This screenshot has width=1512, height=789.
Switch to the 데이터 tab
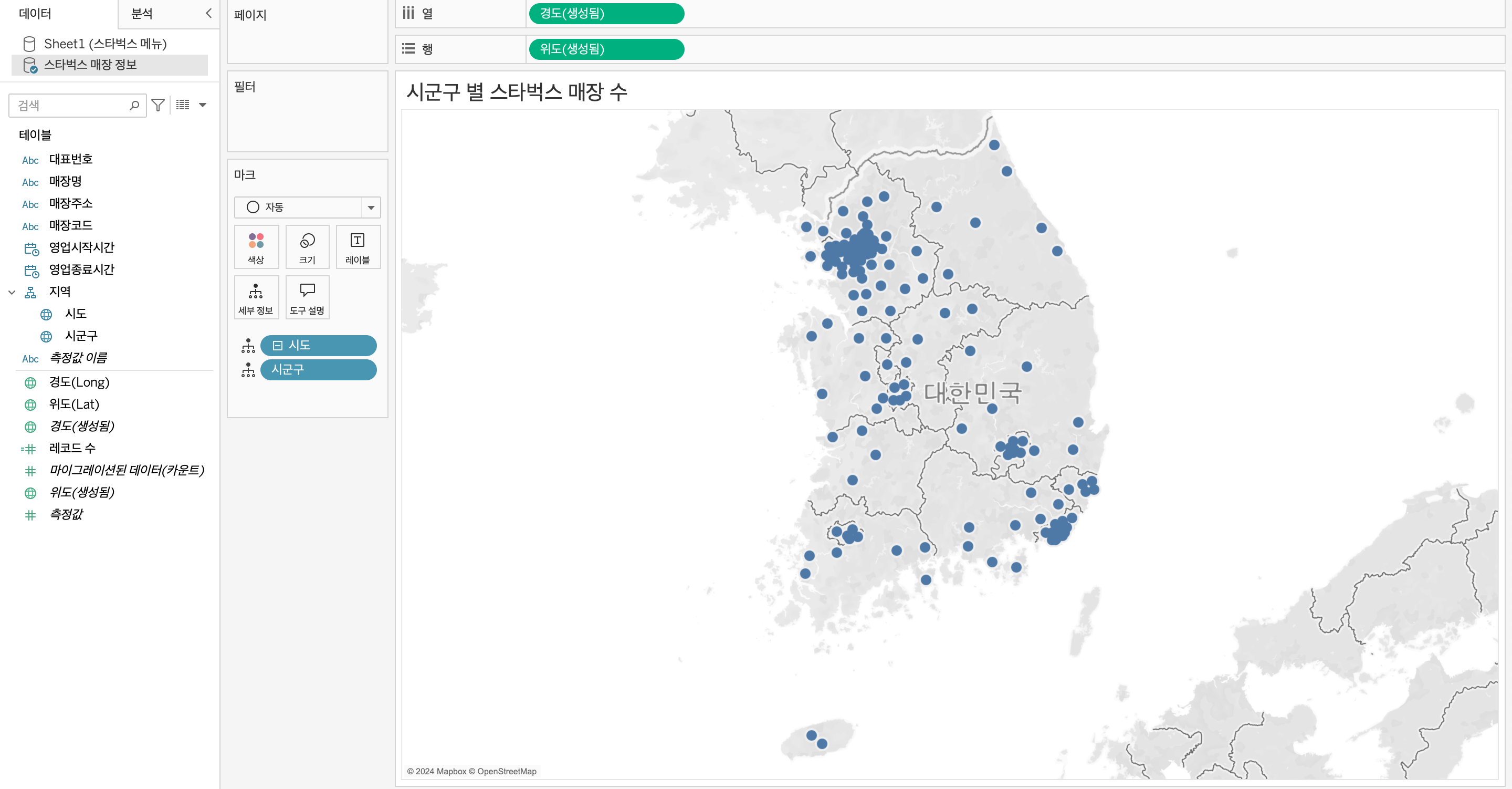coord(35,14)
